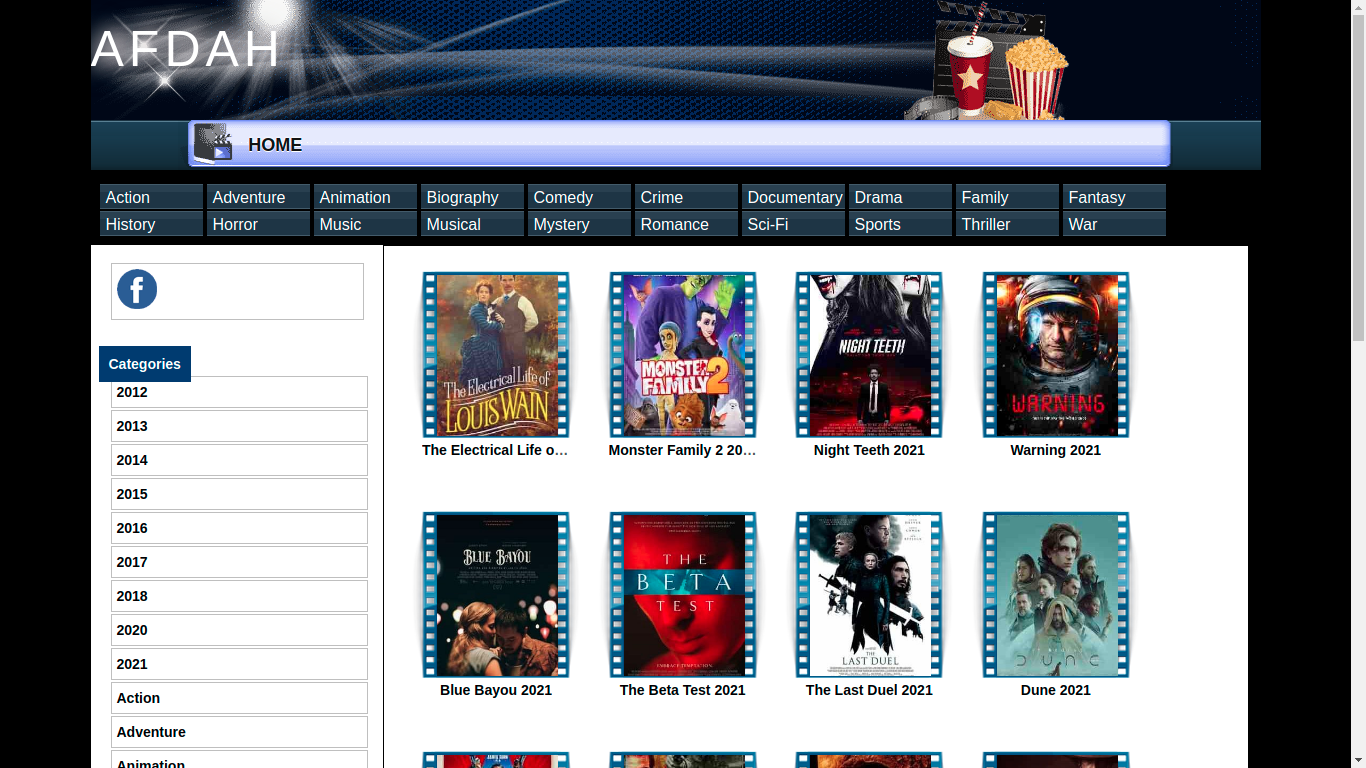The height and width of the screenshot is (768, 1366).
Task: Select Music in the genre menu
Action: click(x=365, y=224)
